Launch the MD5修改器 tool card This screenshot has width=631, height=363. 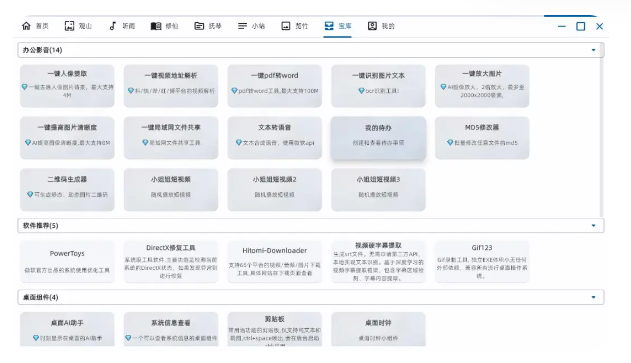pos(482,138)
